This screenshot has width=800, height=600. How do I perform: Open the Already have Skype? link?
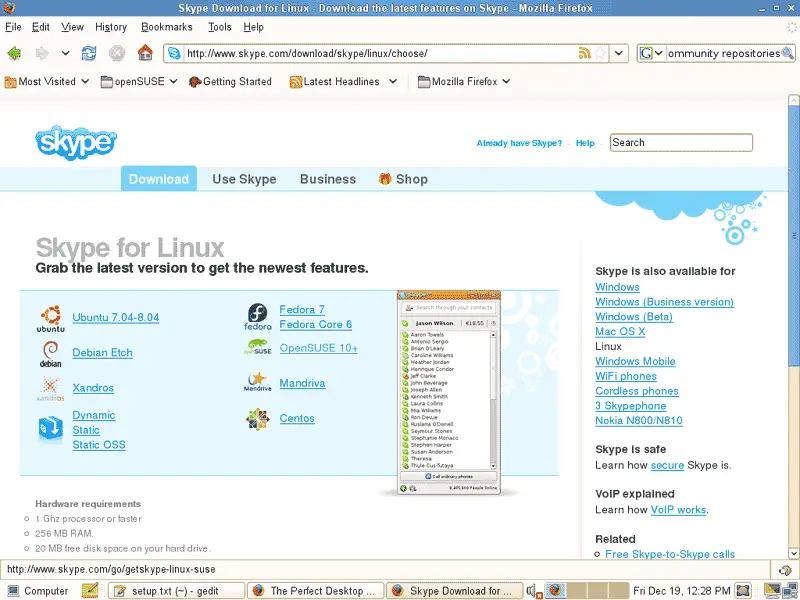(x=519, y=143)
